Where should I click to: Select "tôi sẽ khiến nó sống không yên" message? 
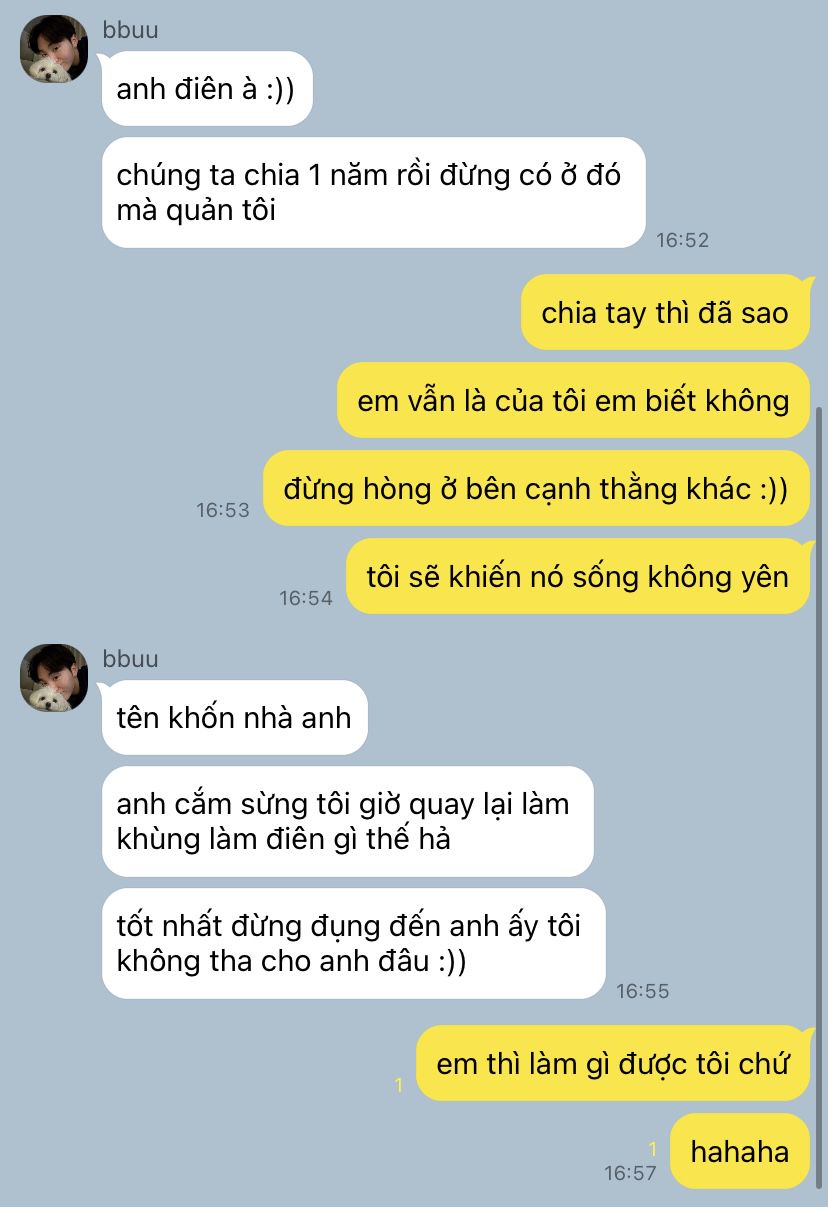click(578, 576)
